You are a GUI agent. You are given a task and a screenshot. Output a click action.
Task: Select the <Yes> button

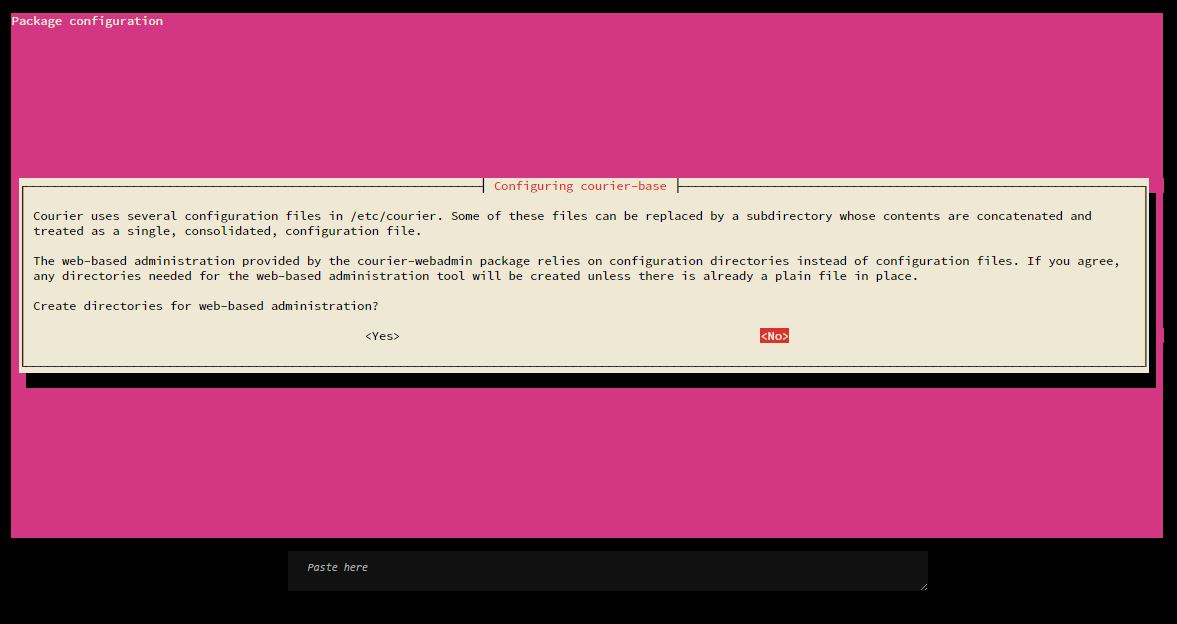click(x=382, y=336)
